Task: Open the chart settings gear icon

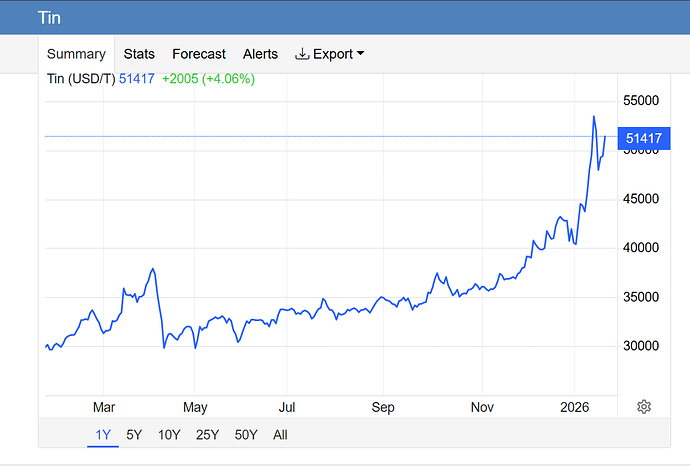Action: tap(644, 407)
